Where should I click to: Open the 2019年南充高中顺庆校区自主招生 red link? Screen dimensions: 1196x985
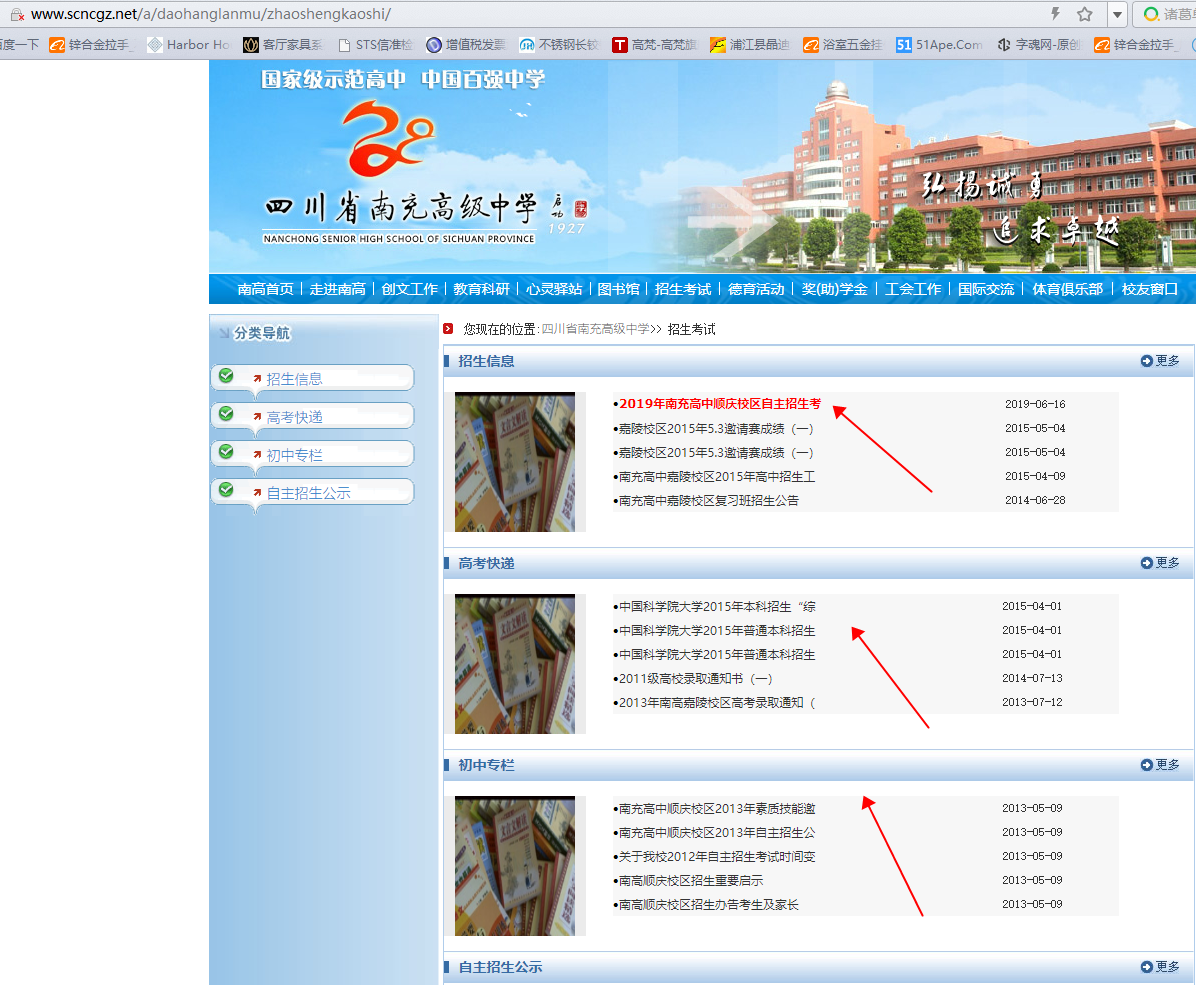(719, 404)
